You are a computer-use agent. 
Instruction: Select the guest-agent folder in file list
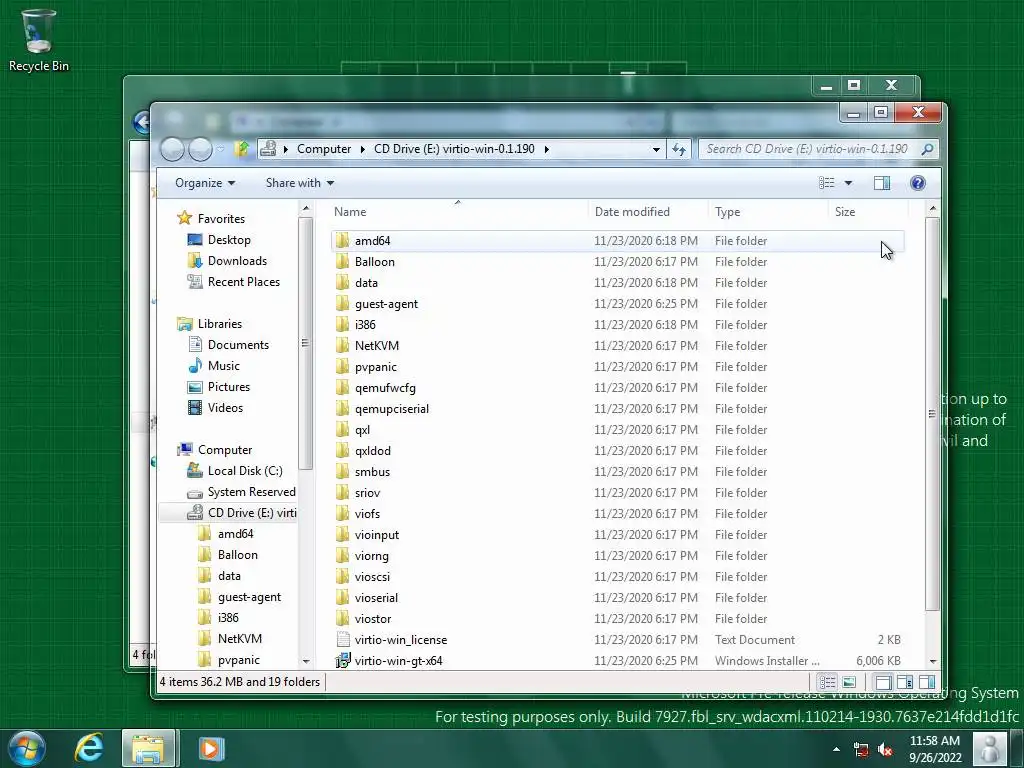[x=617, y=304]
